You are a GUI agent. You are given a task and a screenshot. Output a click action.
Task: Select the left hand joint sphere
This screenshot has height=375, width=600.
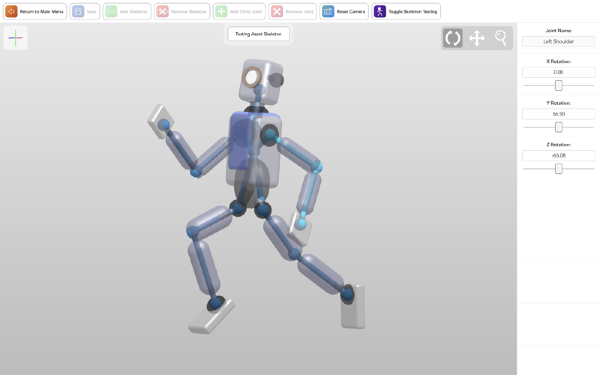(301, 223)
